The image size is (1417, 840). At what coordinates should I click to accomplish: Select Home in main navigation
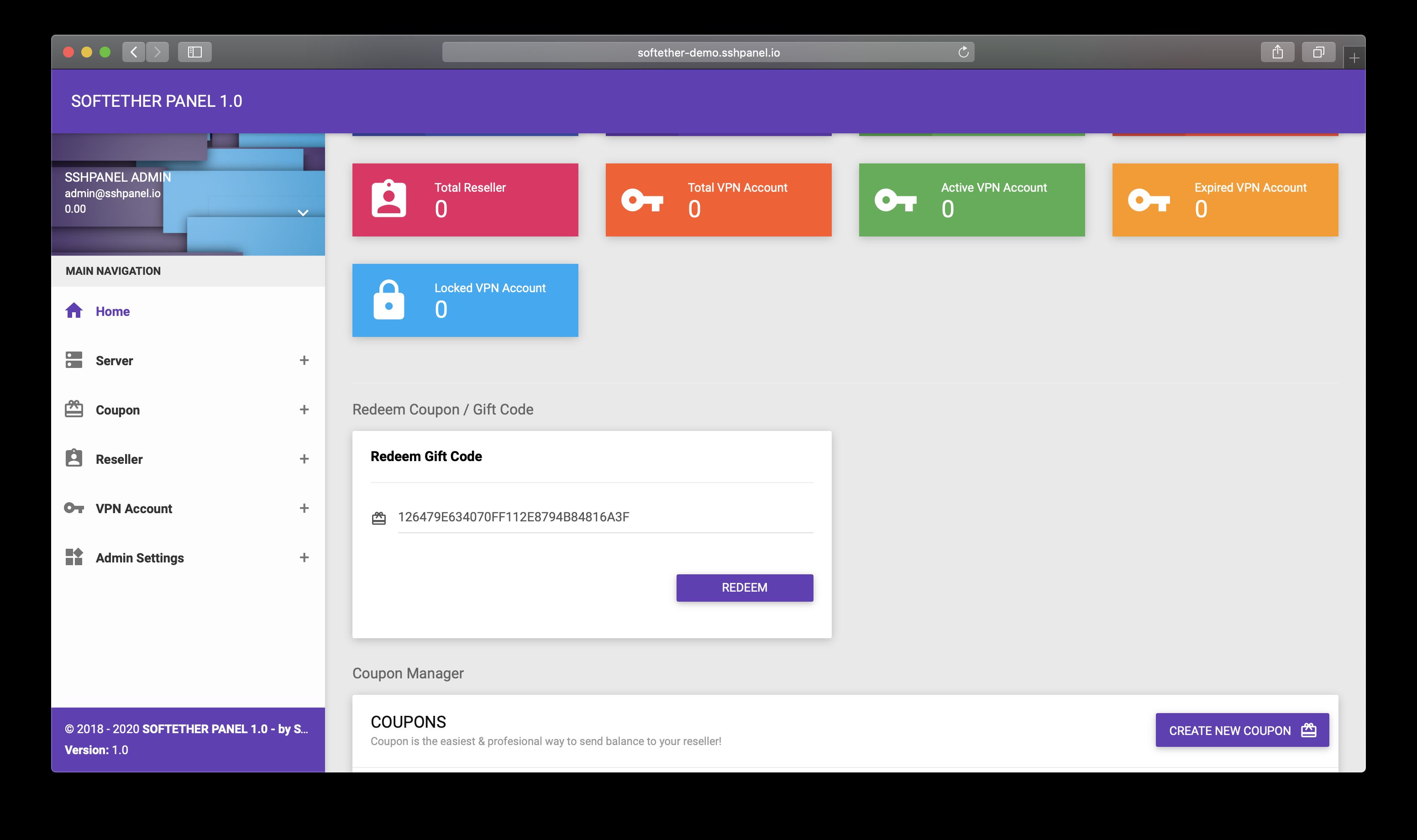188,311
